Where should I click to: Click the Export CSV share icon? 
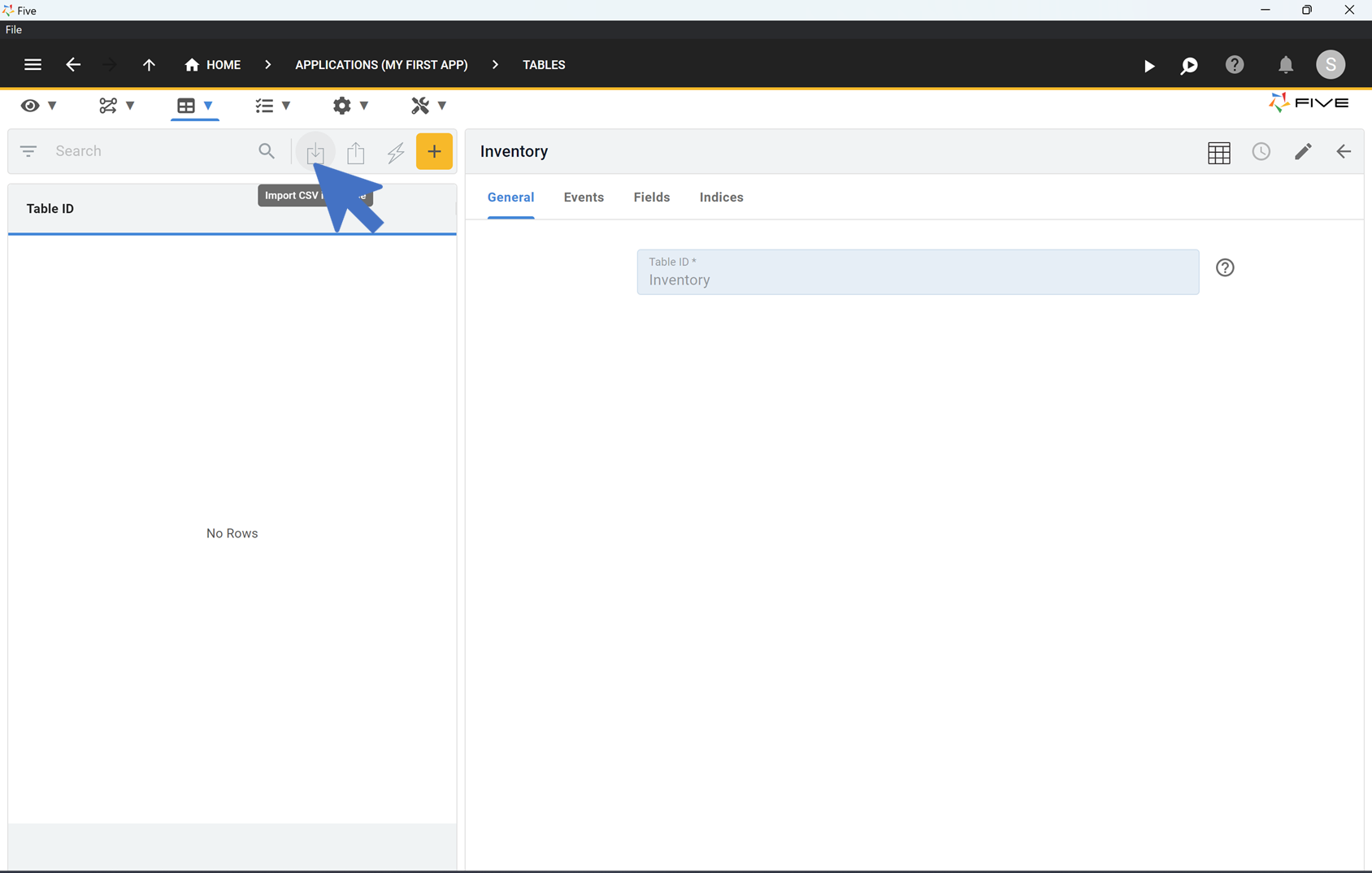click(355, 151)
